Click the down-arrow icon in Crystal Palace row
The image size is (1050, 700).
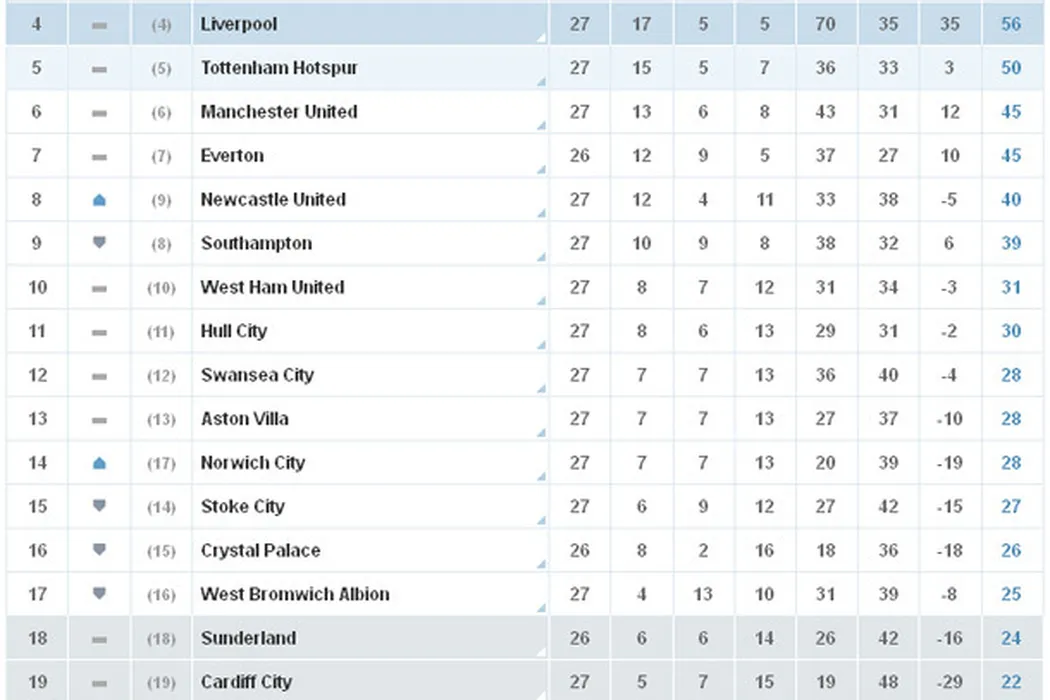coord(99,550)
